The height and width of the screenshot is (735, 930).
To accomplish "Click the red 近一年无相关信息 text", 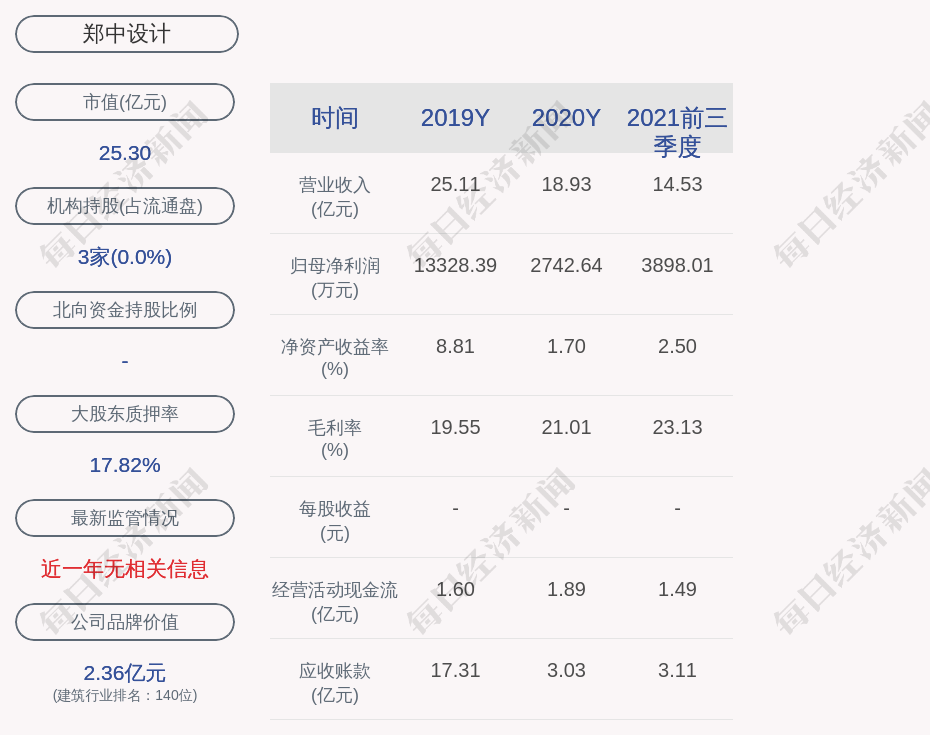I will pyautogui.click(x=125, y=569).
